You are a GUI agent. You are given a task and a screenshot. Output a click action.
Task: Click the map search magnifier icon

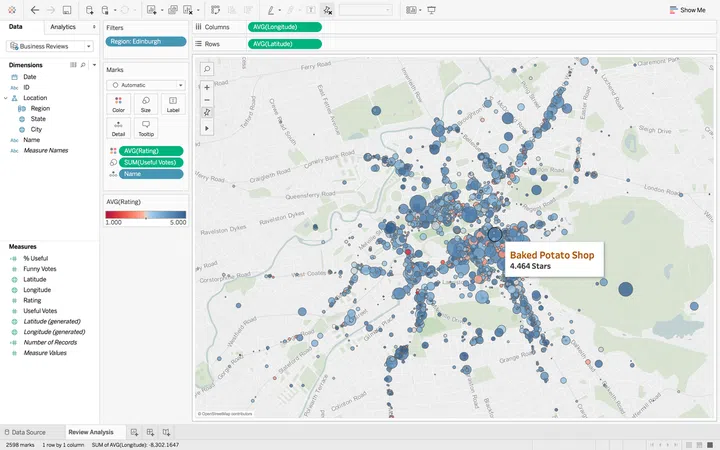point(207,69)
